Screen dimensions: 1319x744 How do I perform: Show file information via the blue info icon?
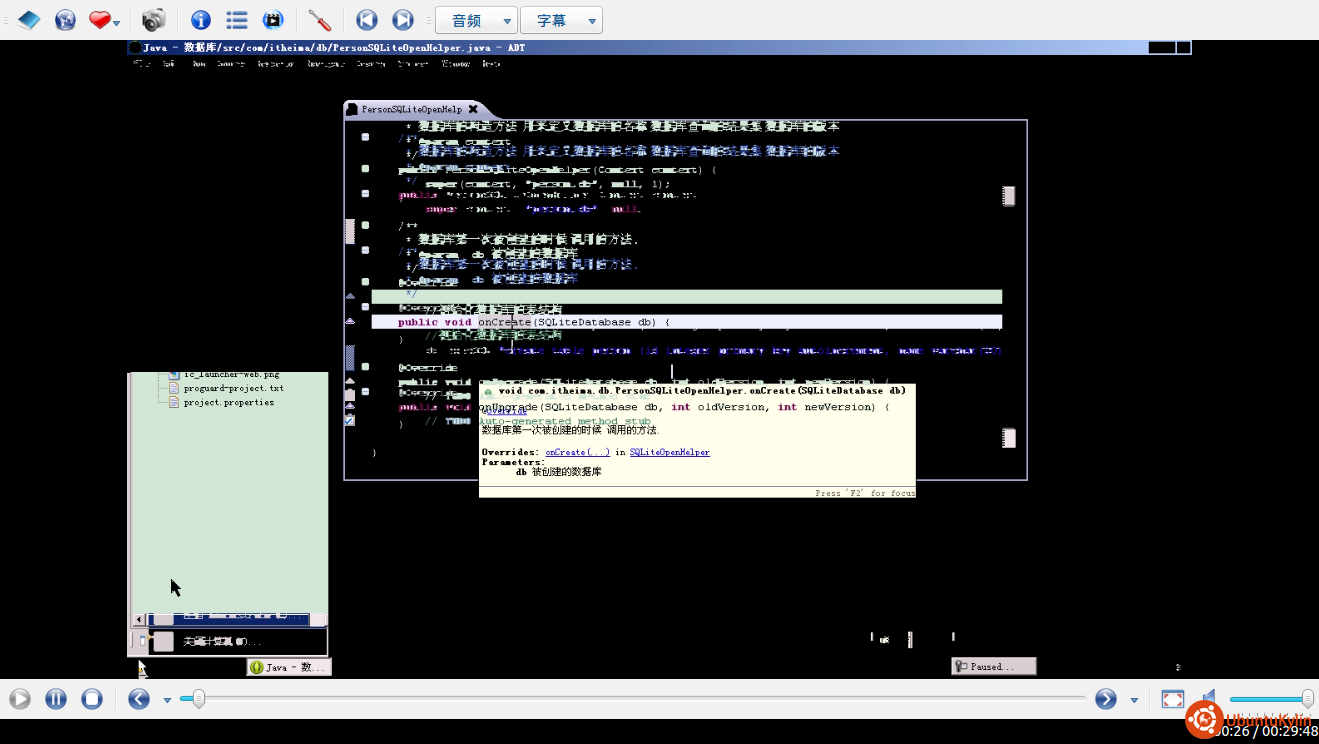click(201, 20)
